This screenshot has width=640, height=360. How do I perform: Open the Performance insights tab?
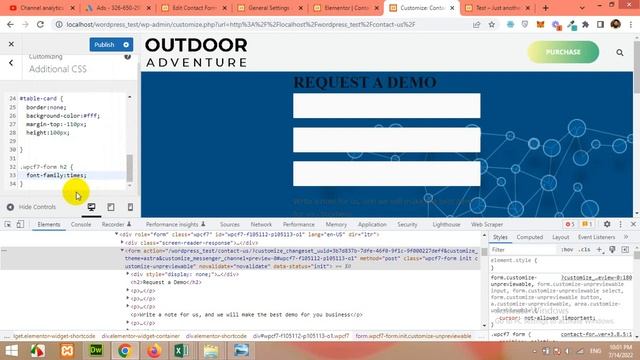(x=176, y=224)
